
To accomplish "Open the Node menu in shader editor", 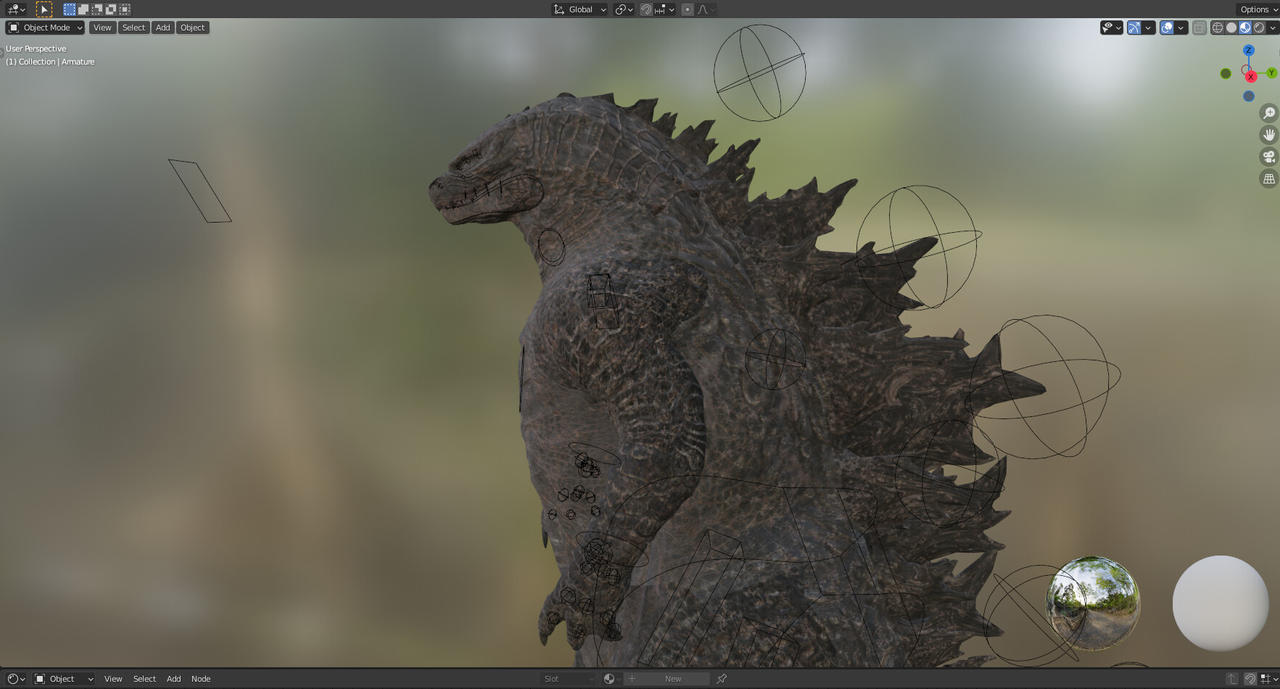I will [x=201, y=678].
